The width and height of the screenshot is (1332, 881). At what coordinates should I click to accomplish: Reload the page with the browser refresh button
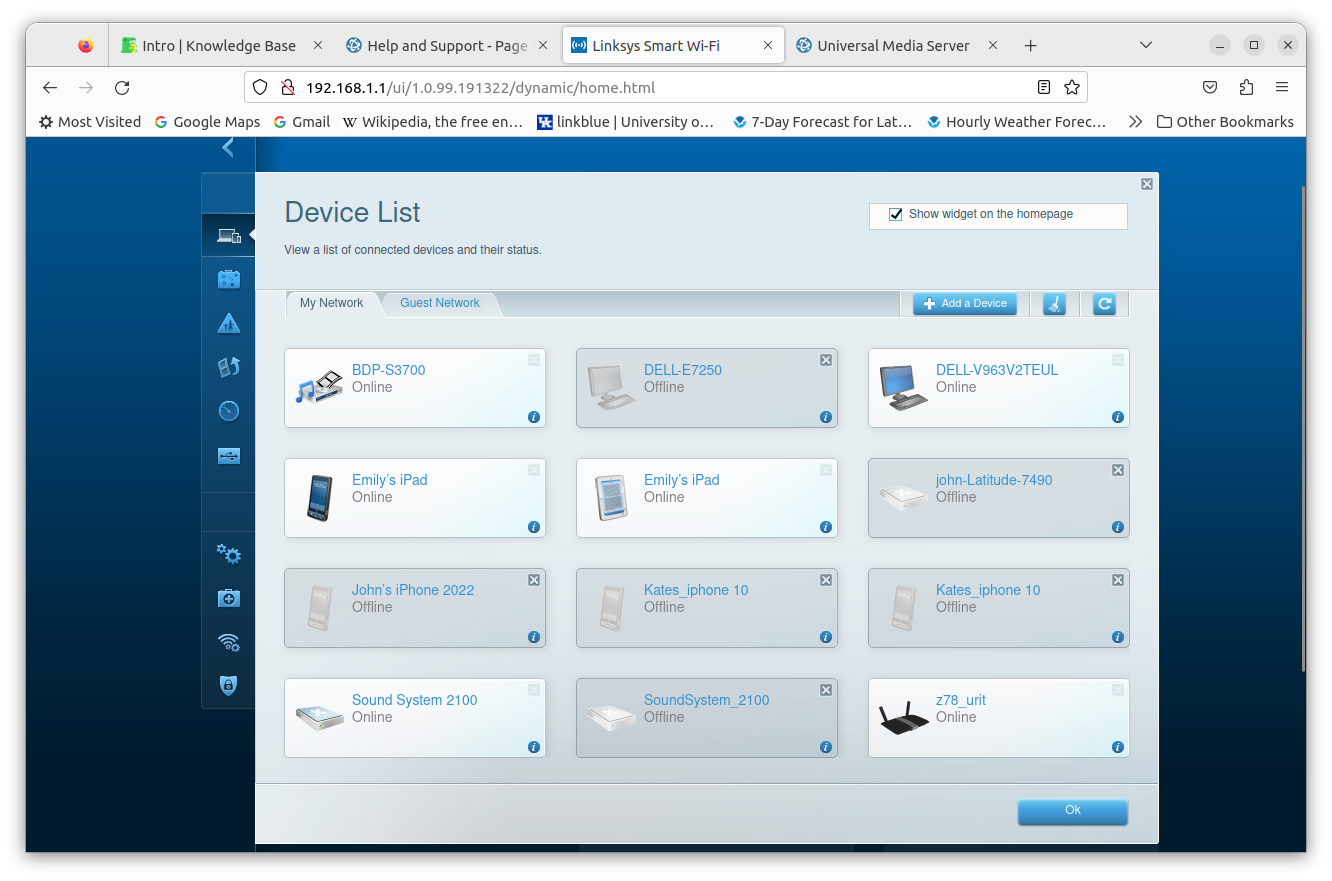[x=122, y=87]
